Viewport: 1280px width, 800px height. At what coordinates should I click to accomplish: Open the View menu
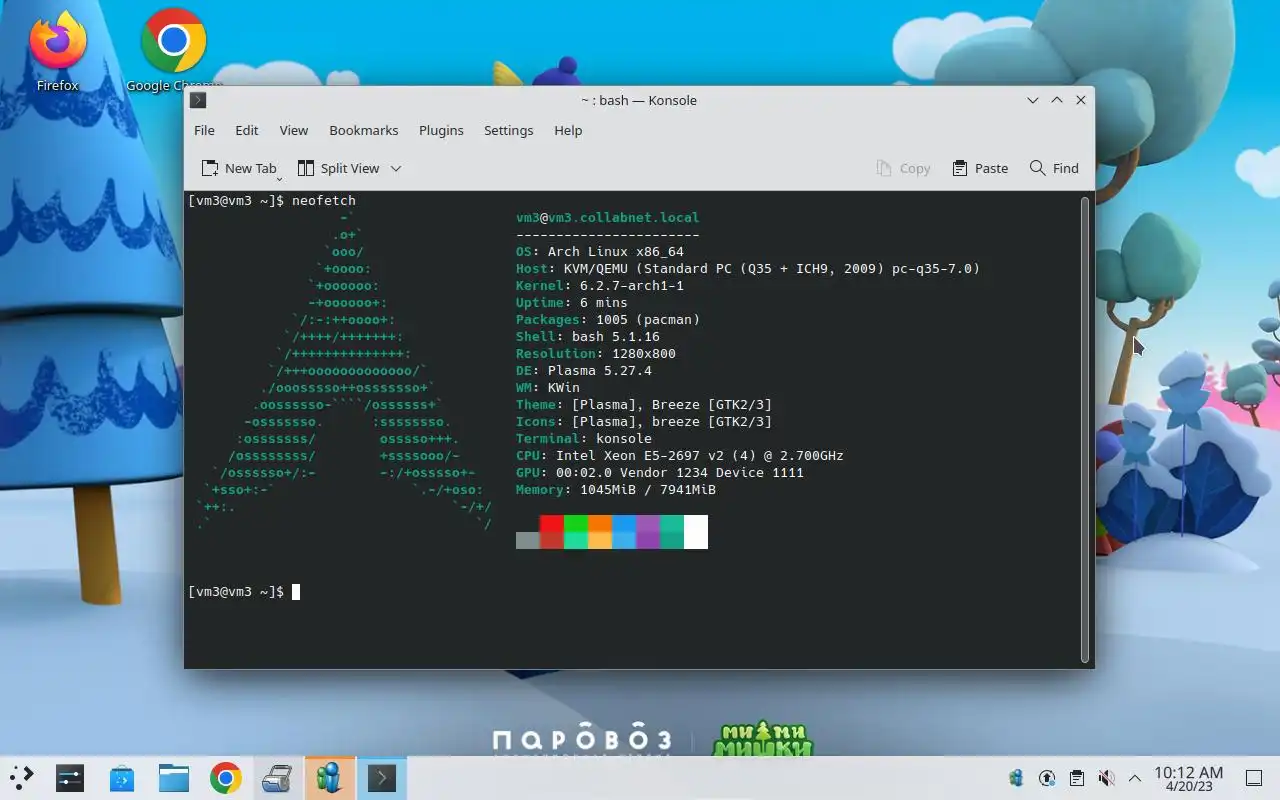pyautogui.click(x=294, y=130)
